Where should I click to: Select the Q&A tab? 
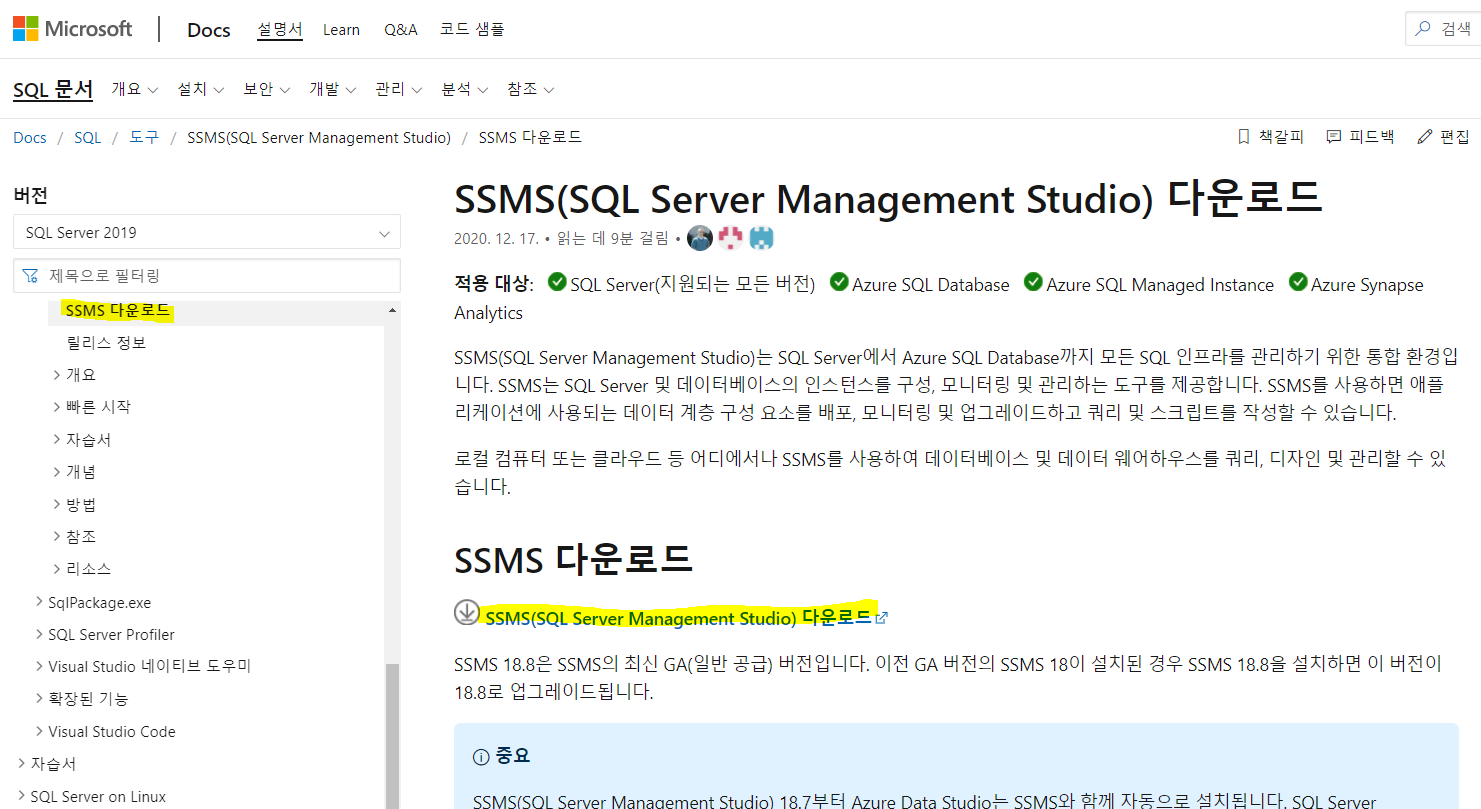[x=400, y=30]
